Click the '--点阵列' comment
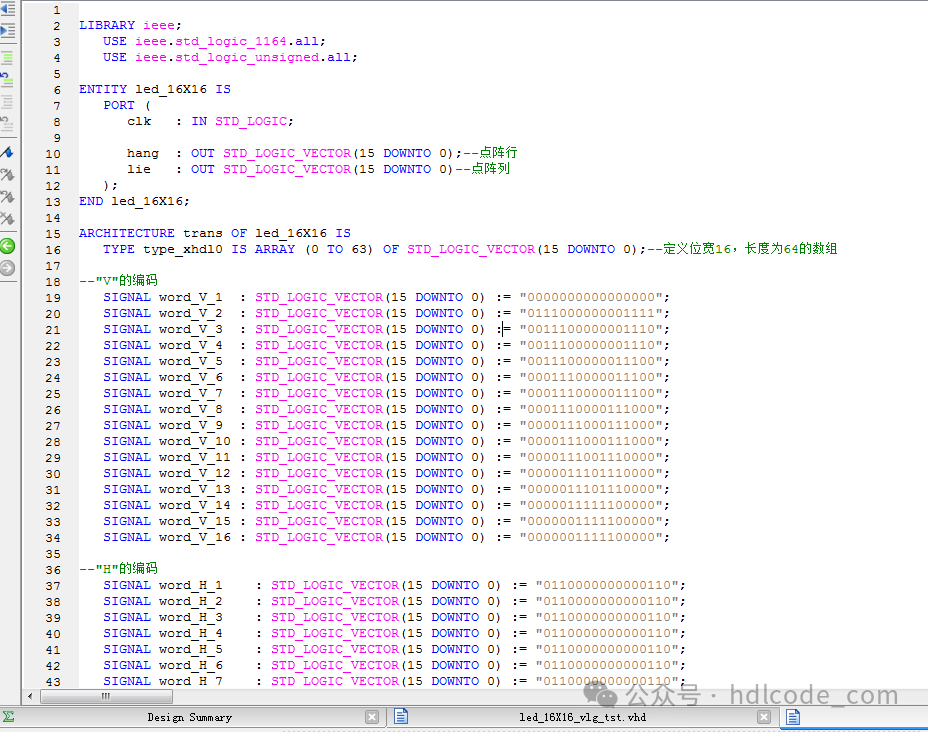This screenshot has height=732, width=928. [x=482, y=169]
